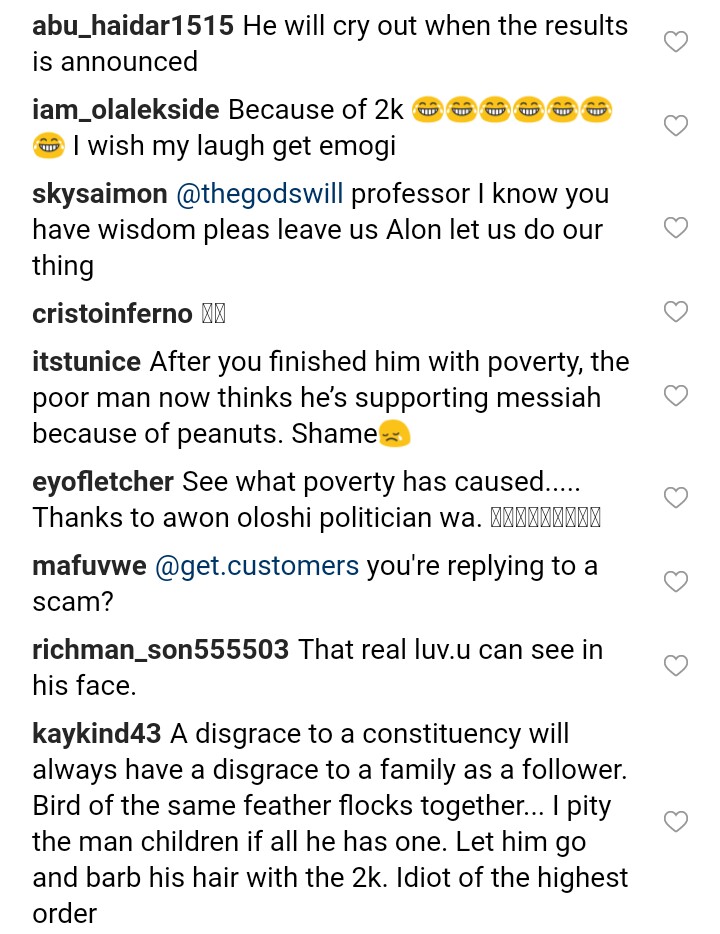720x934 pixels.
Task: Go to kaykind43's profile
Action: (96, 734)
